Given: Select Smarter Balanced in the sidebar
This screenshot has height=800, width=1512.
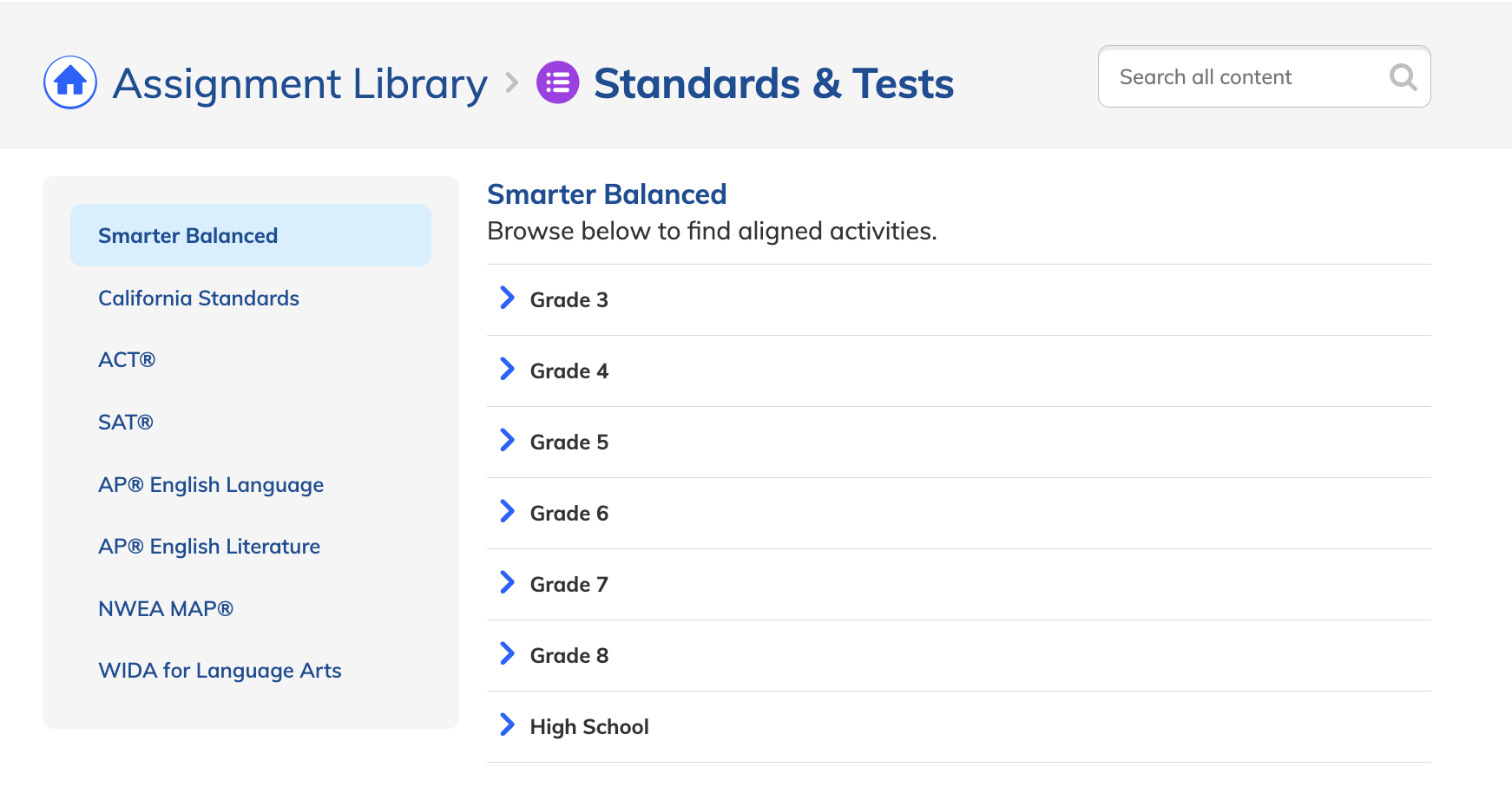Looking at the screenshot, I should coord(188,236).
